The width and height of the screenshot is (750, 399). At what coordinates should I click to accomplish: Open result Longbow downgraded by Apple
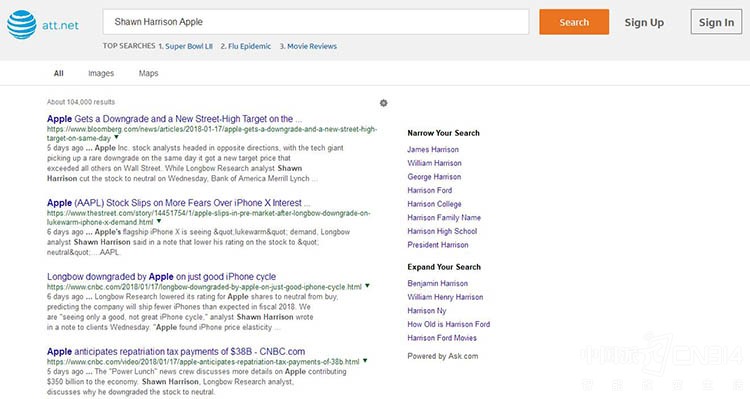pos(161,277)
